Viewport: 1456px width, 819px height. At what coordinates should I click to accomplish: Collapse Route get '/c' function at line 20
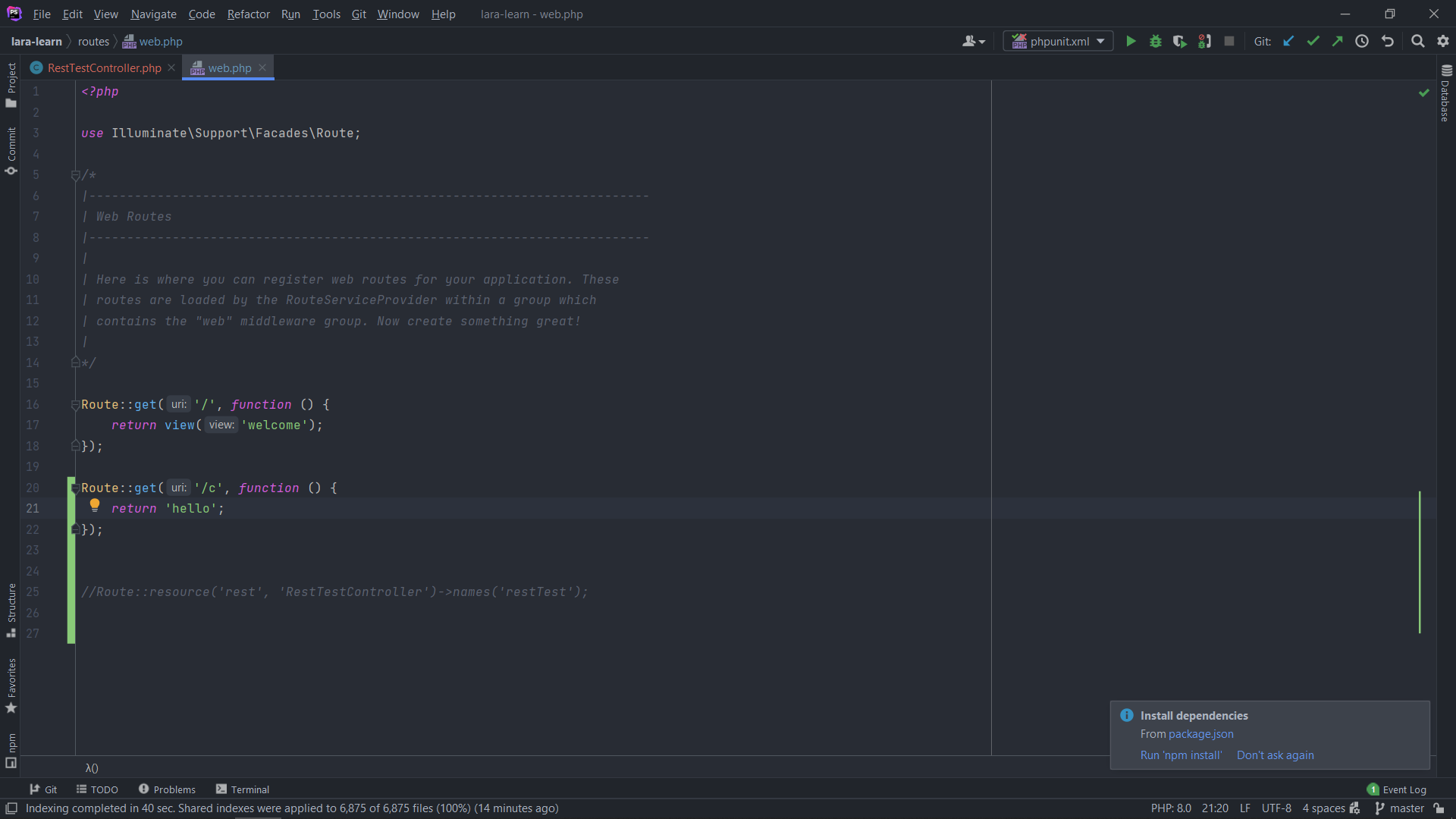click(75, 488)
